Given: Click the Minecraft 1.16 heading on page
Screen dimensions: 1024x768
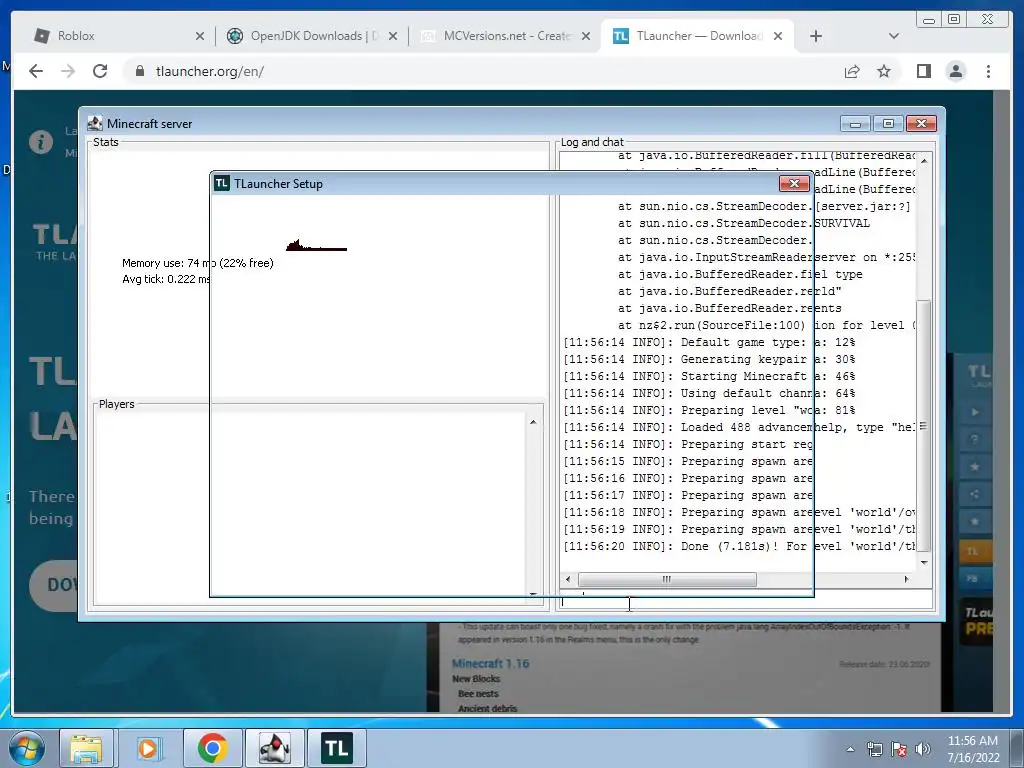Looking at the screenshot, I should point(490,664).
